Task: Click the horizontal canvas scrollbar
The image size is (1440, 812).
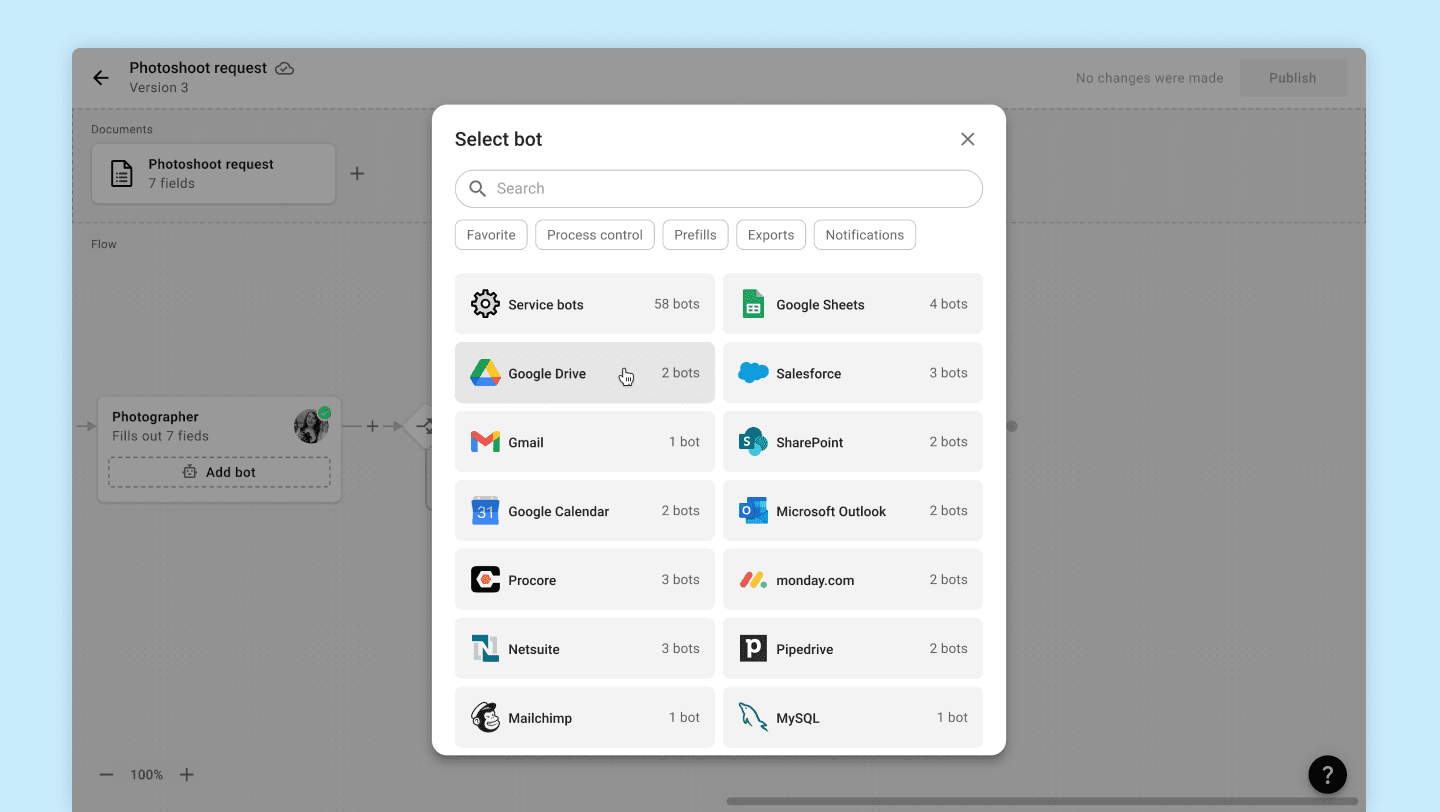Action: (x=1042, y=801)
